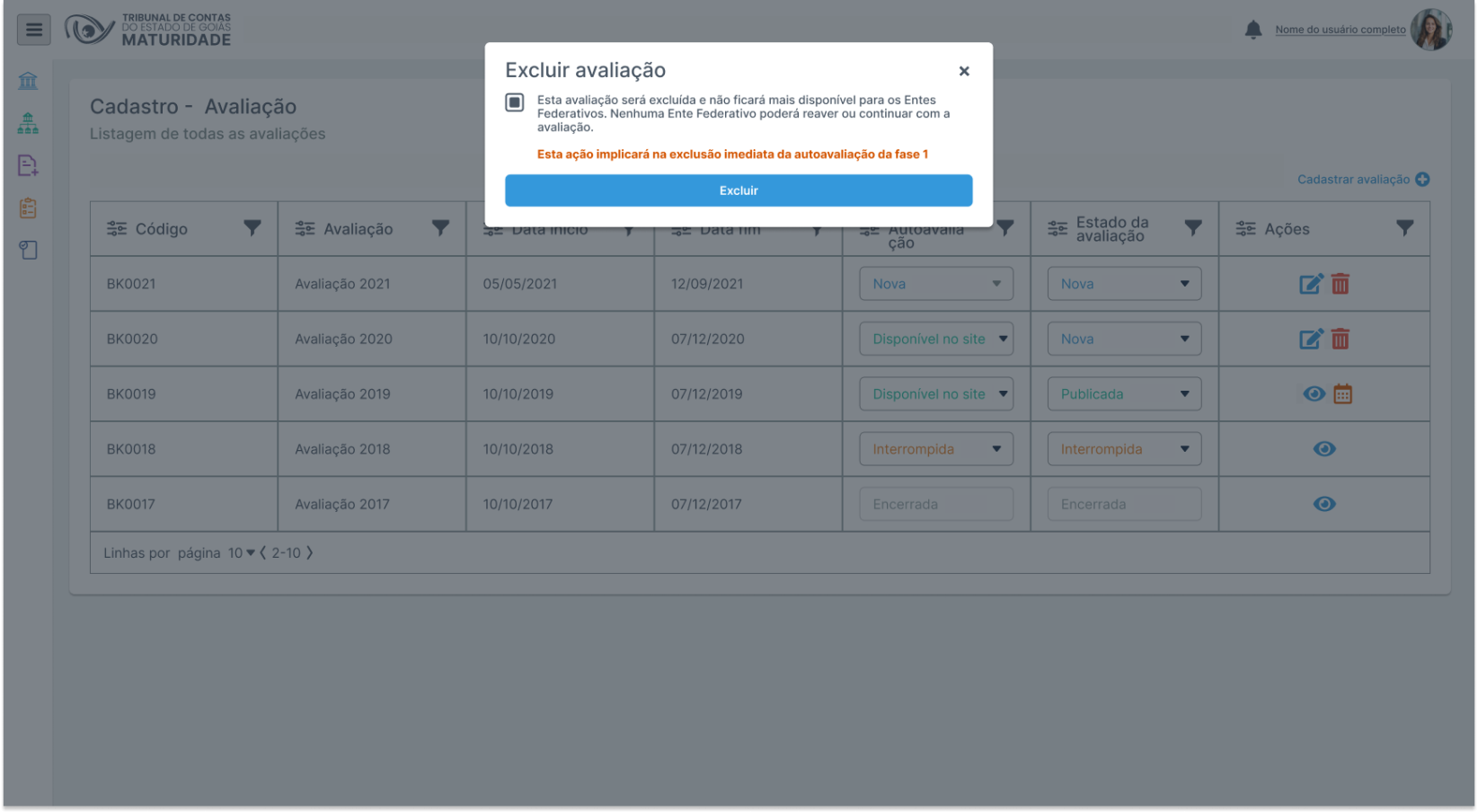Click the user profile avatar
Screen dimensions: 1478x812
click(1430, 30)
